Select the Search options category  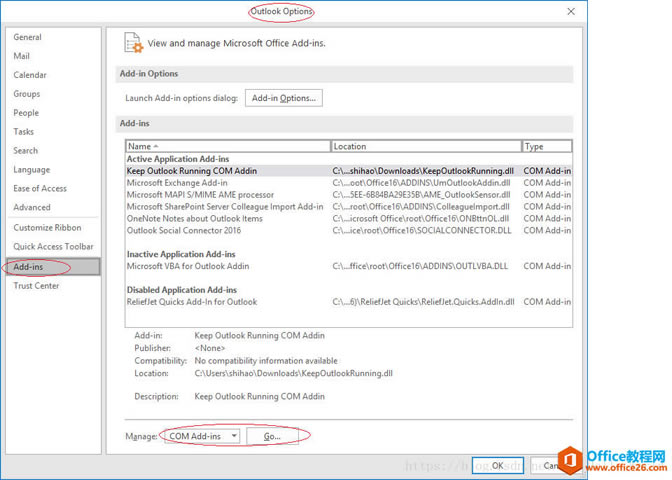[x=25, y=150]
